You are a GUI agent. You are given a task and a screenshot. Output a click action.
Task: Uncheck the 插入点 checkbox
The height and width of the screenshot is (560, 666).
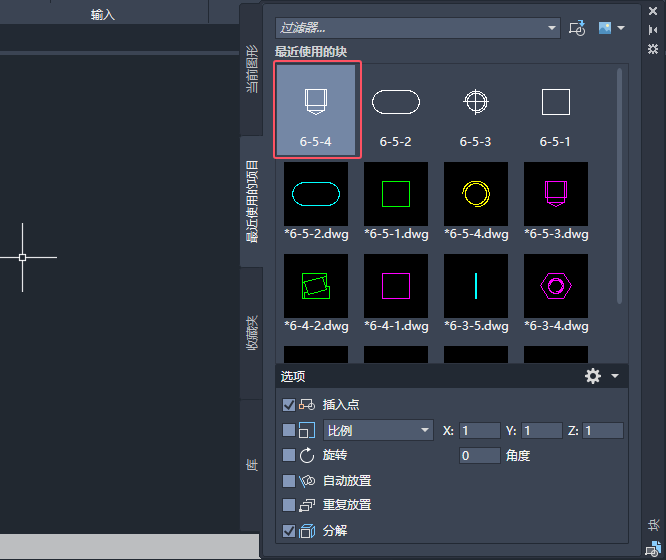pyautogui.click(x=289, y=404)
